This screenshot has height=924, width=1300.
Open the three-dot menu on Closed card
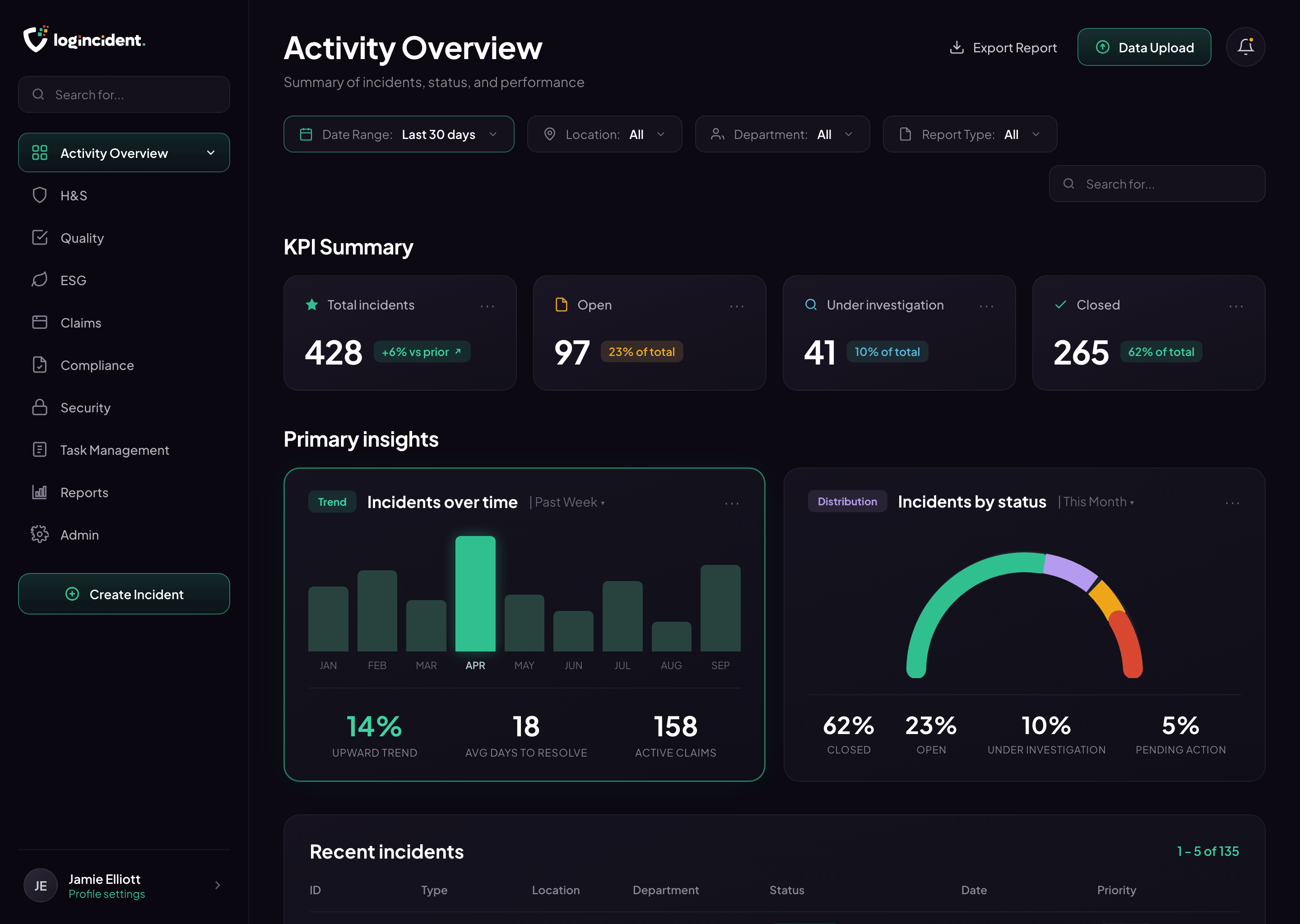coord(1236,306)
